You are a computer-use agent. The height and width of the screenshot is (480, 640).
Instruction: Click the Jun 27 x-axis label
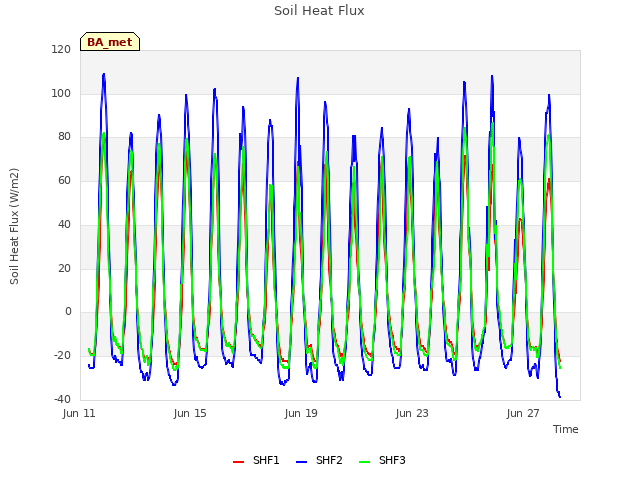tap(523, 413)
